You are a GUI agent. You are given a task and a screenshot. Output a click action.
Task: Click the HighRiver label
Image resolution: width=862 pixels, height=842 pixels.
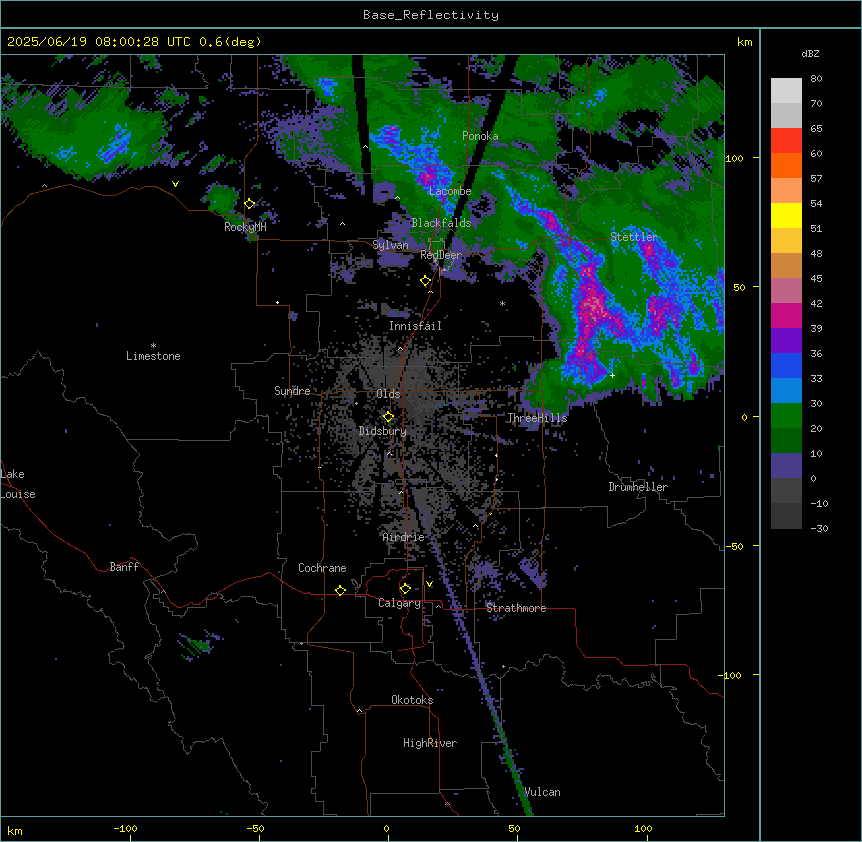coord(430,743)
